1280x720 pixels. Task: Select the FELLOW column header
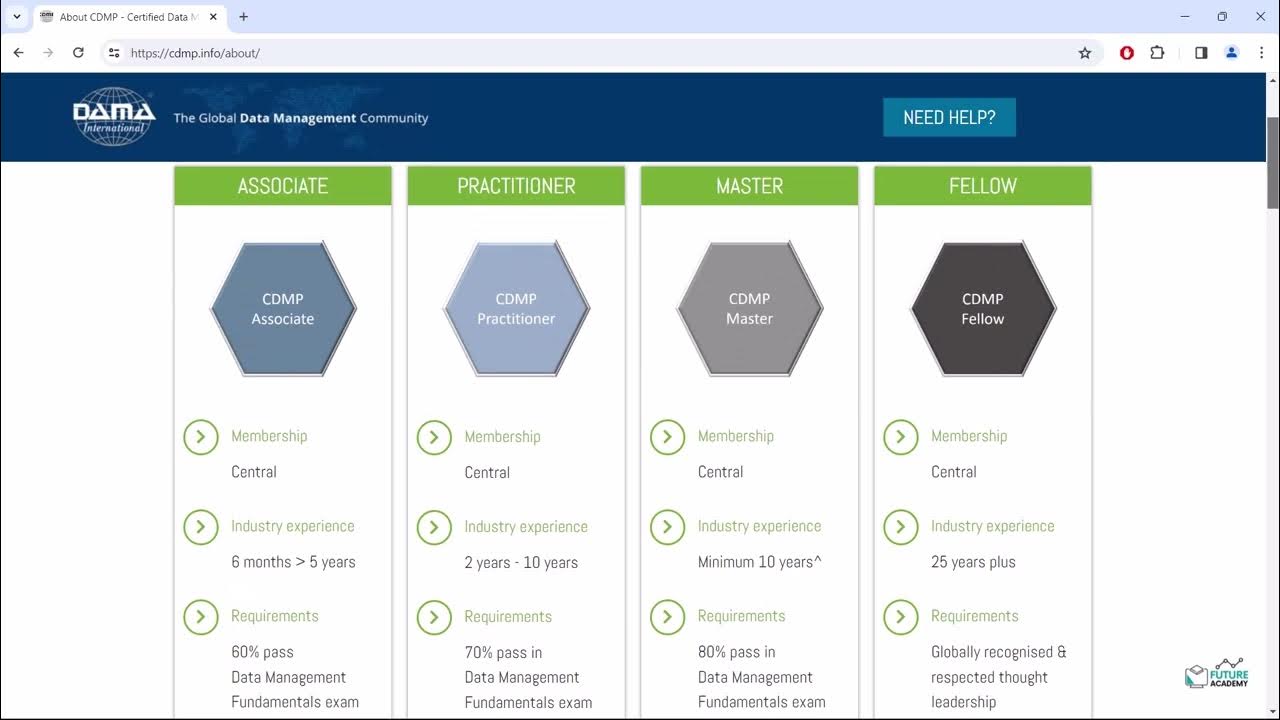pyautogui.click(x=983, y=186)
